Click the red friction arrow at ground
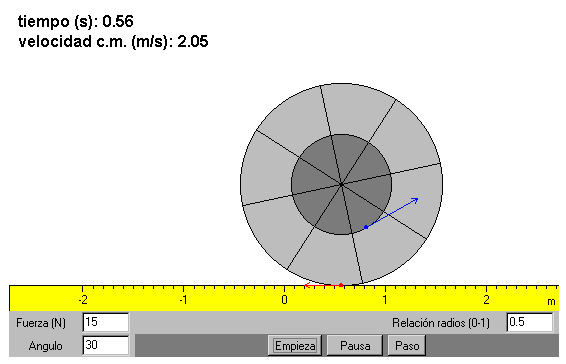This screenshot has width=566, height=364. (x=322, y=285)
